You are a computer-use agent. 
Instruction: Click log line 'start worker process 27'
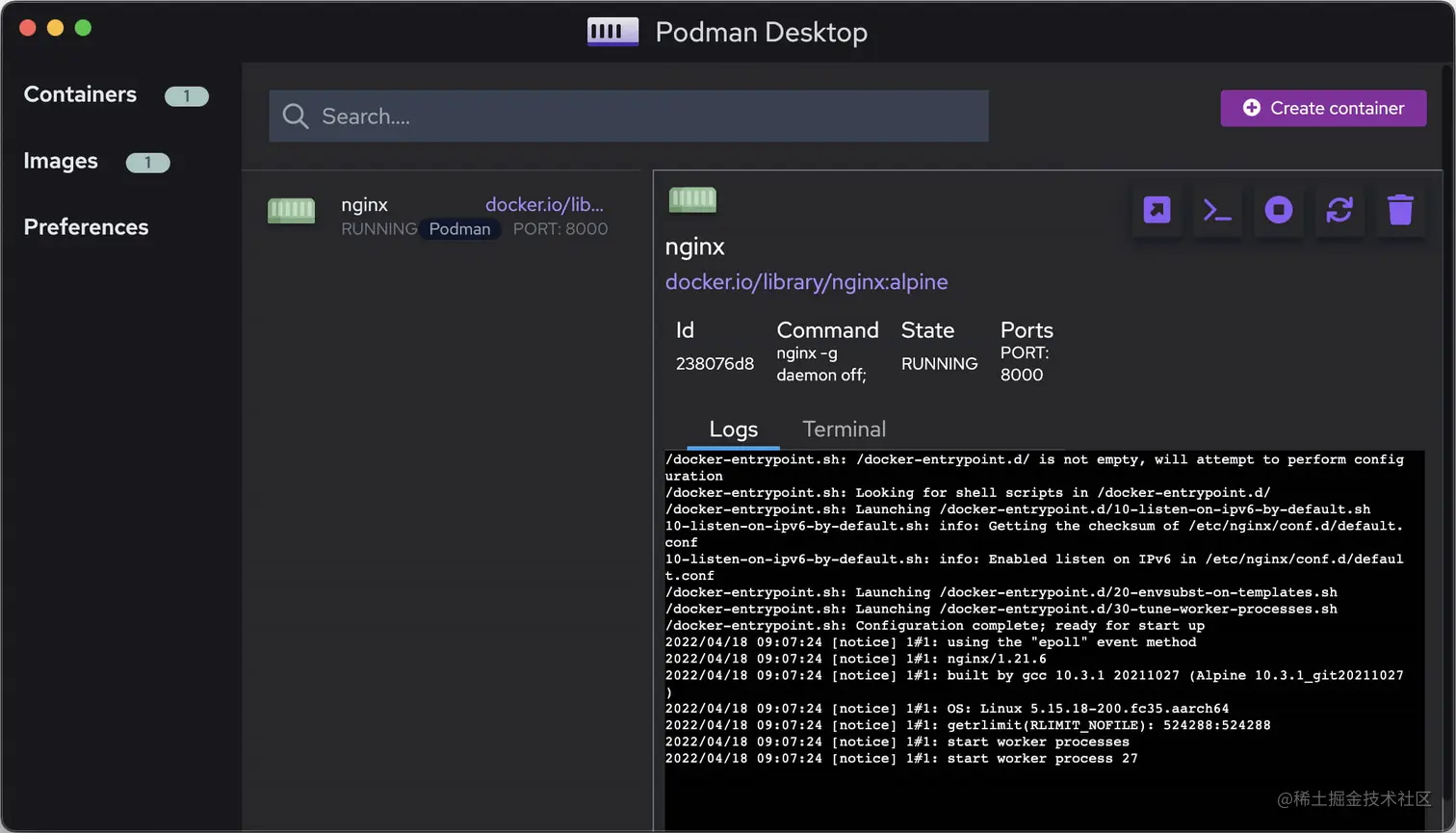[901, 759]
